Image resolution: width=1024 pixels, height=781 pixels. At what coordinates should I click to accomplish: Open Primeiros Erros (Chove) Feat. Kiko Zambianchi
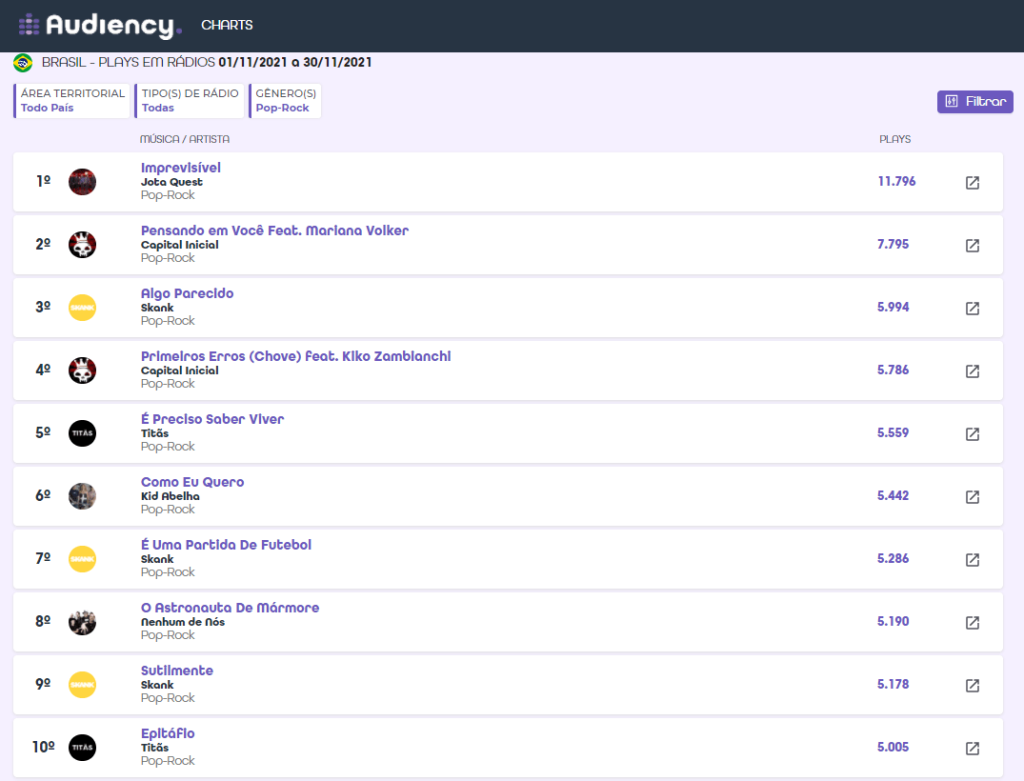(296, 356)
